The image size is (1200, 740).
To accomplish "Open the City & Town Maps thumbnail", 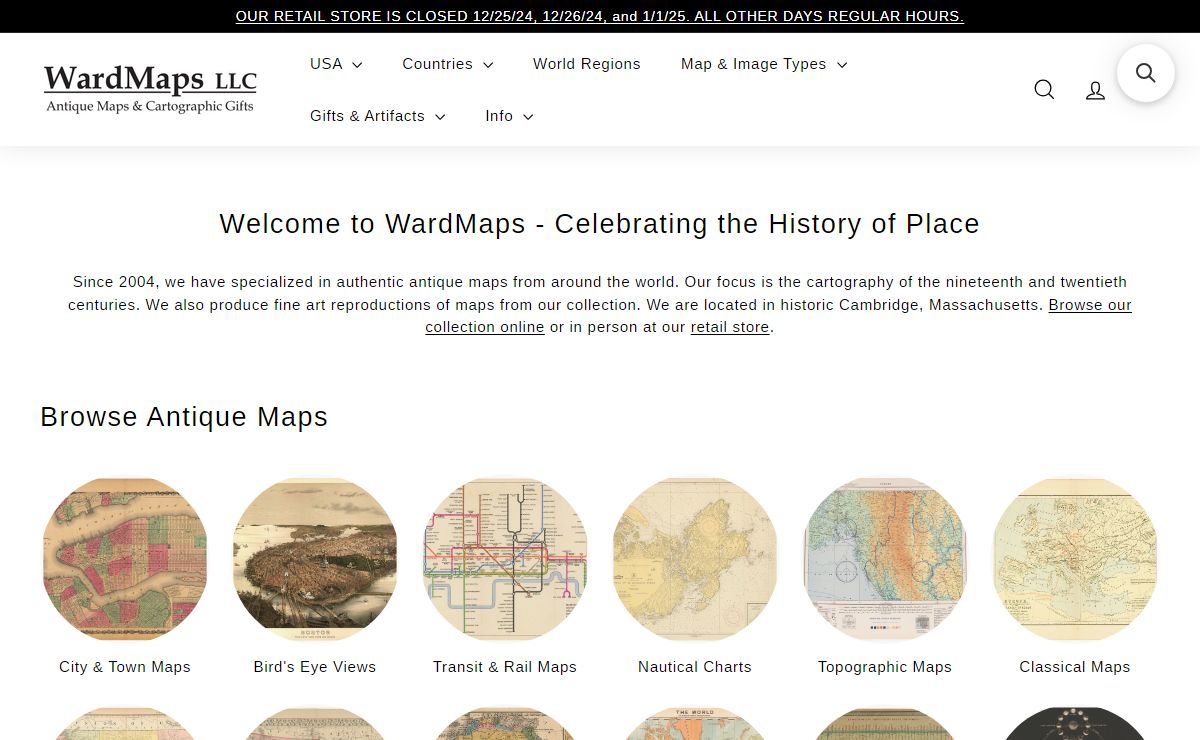I will (125, 559).
